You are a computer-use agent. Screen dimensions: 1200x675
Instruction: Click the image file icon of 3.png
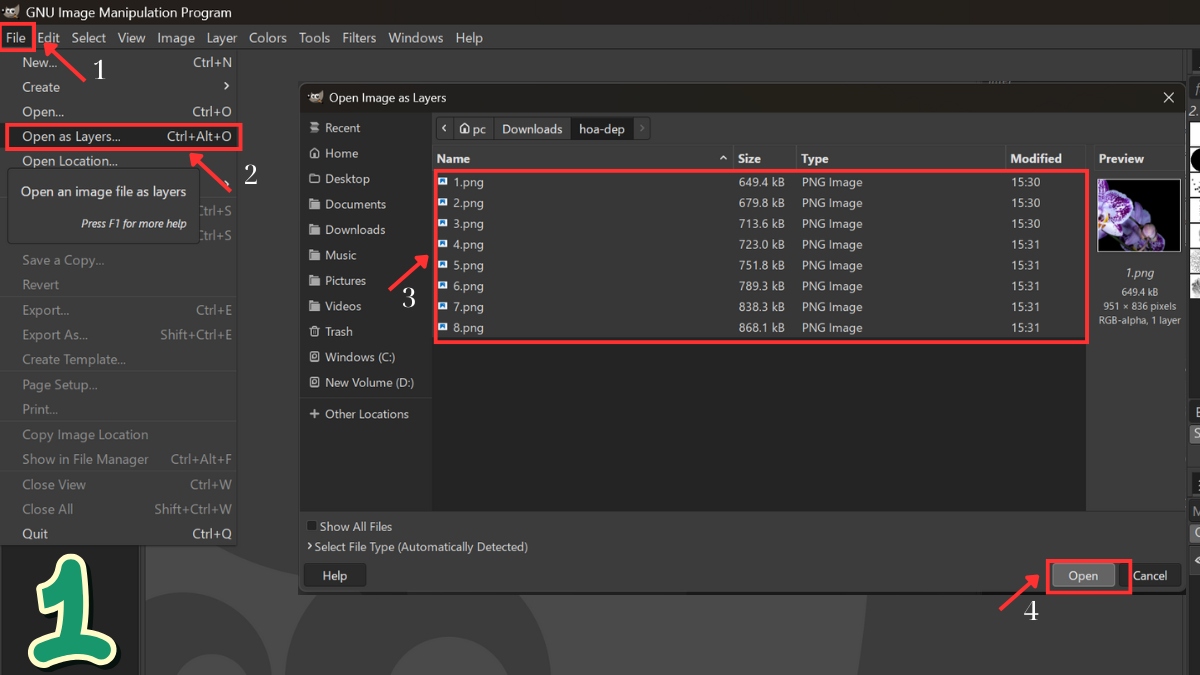coord(443,224)
